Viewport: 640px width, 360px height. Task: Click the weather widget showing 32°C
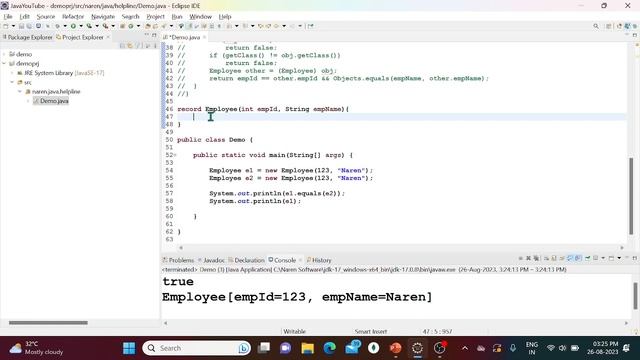(36, 348)
